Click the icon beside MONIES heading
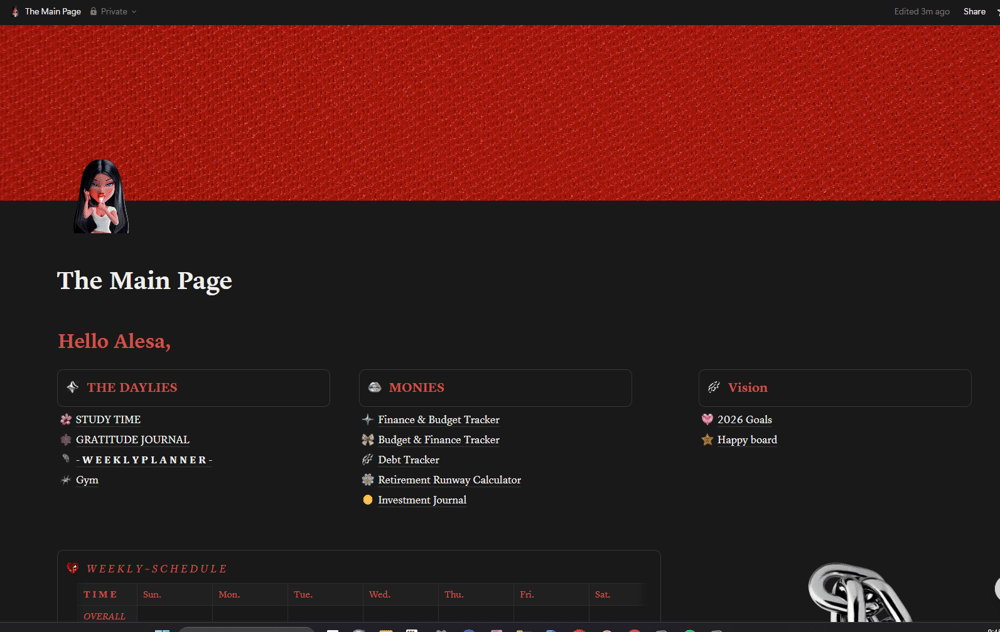 [375, 387]
